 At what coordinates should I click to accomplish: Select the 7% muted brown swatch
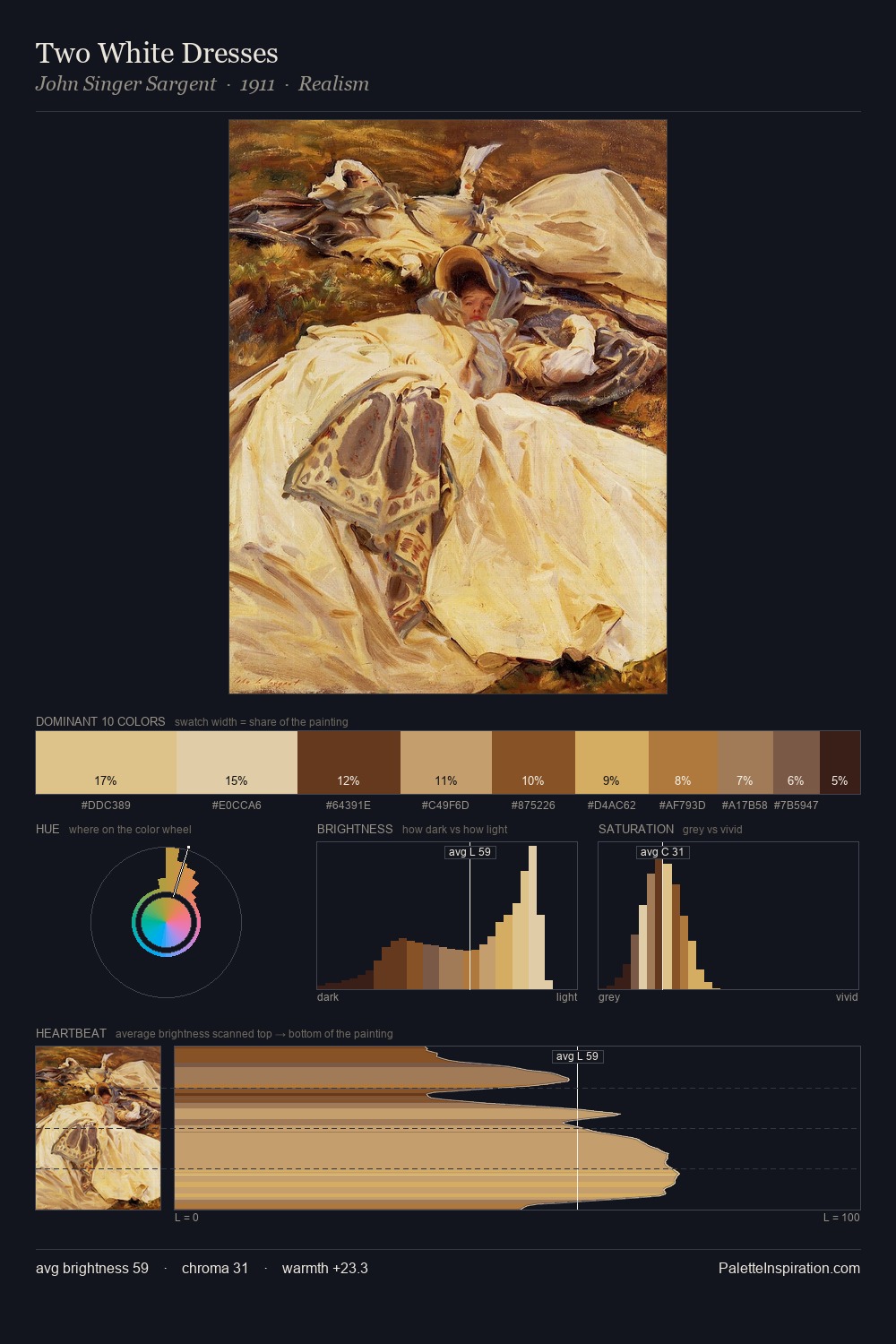[745, 762]
